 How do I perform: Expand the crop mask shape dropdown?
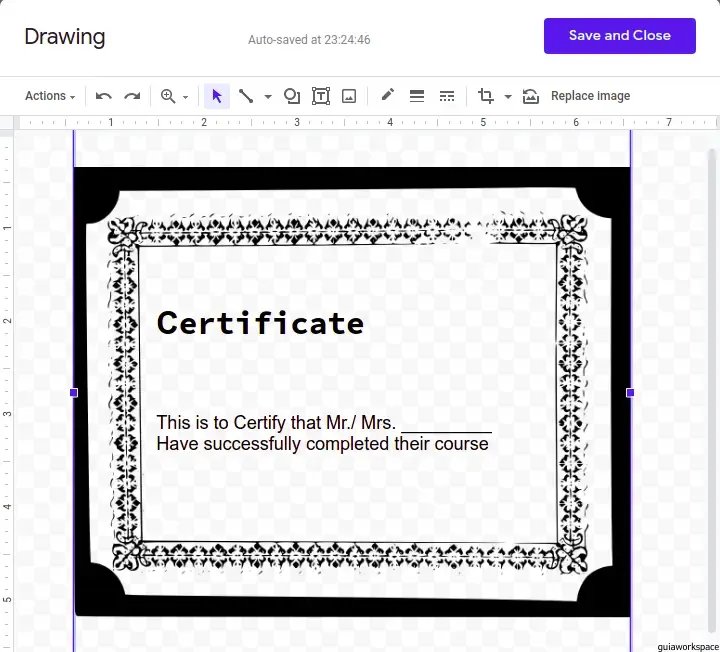pos(508,97)
